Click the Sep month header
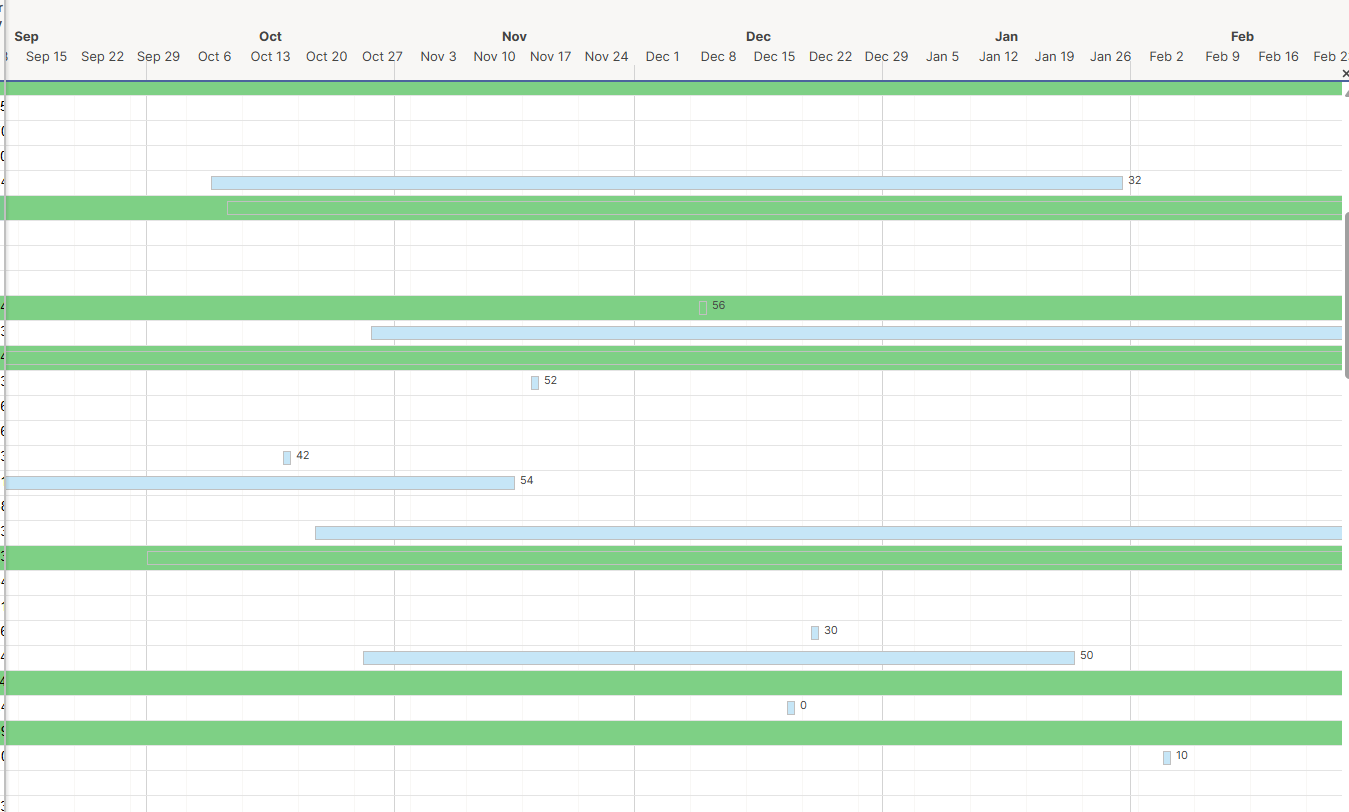 tap(26, 36)
